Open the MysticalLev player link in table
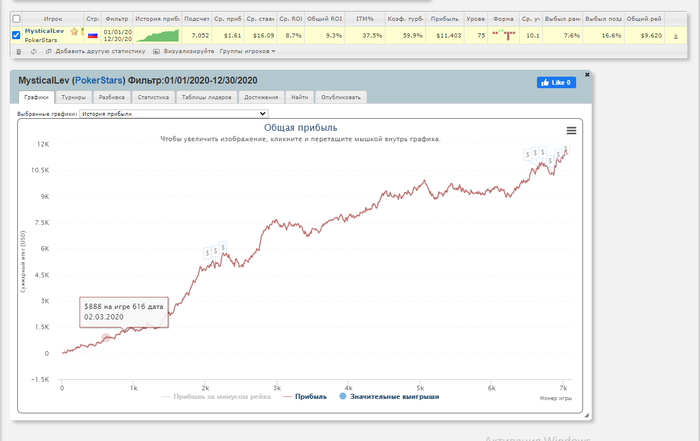Viewport: 700px width, 441px height. click(44, 31)
